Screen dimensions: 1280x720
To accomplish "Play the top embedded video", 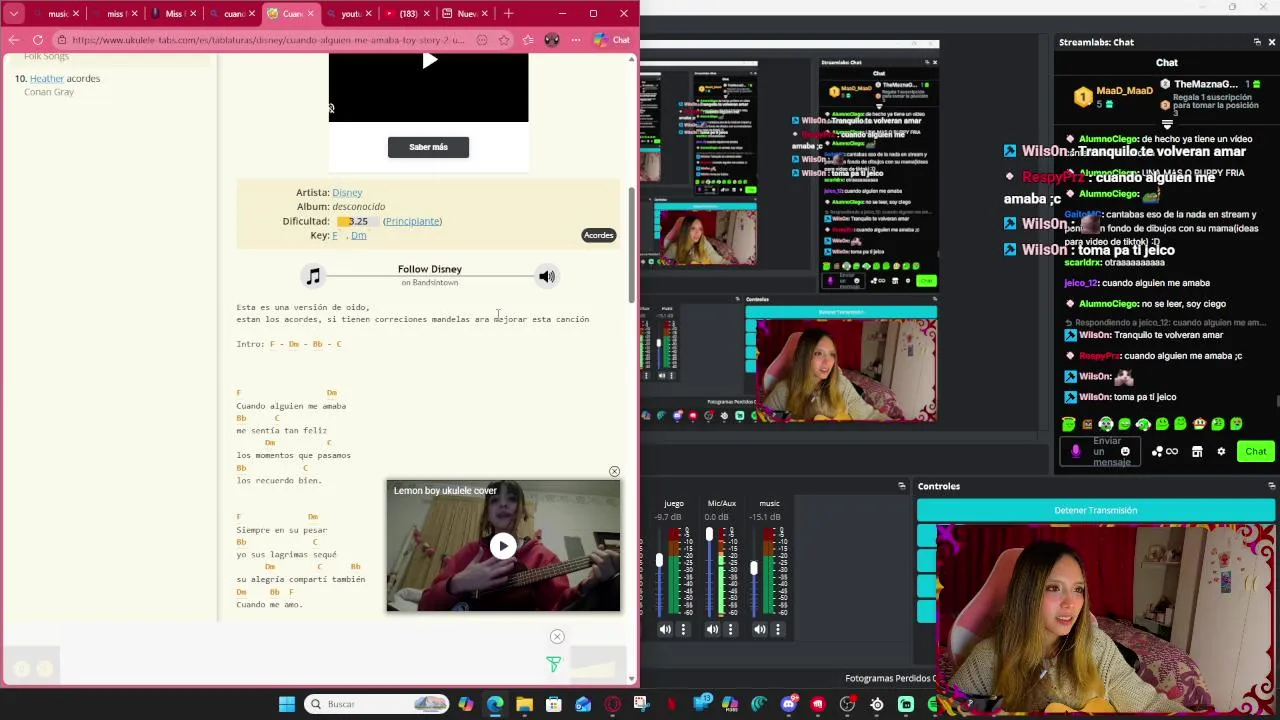I will coord(429,60).
